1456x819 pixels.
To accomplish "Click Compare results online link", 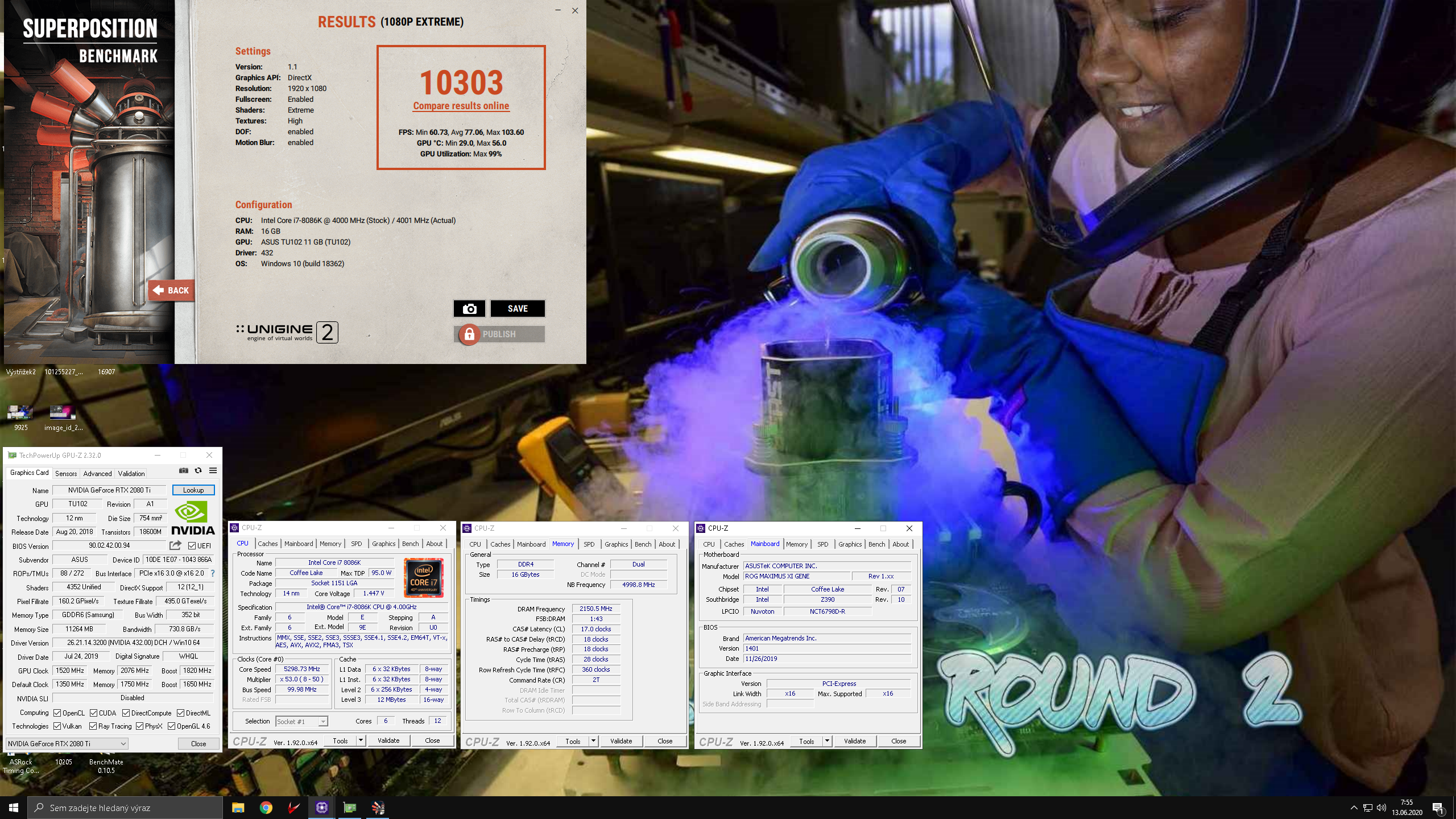I will coord(461,106).
